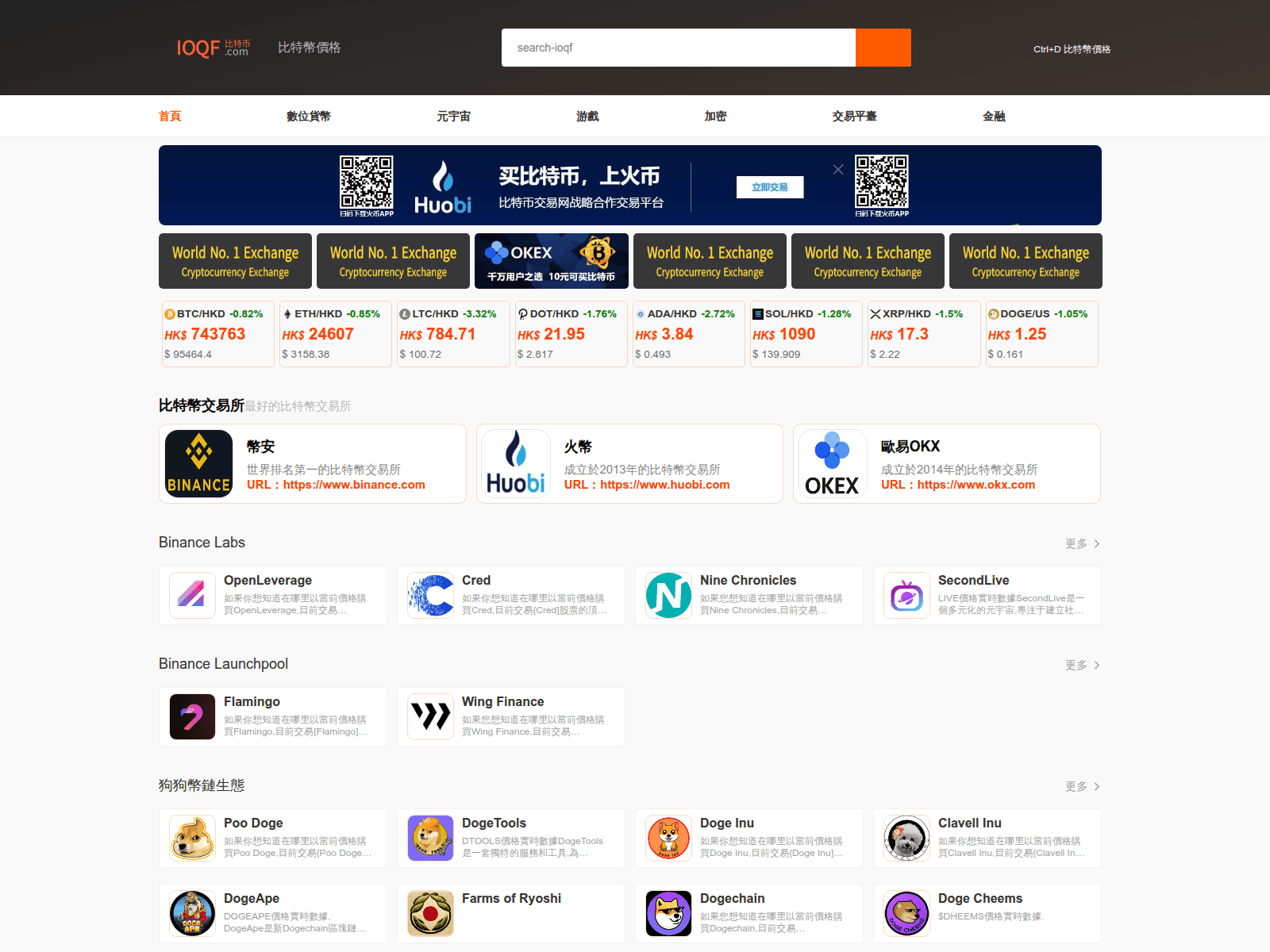
Task: Select the 加密 navigation tab
Action: (x=715, y=116)
